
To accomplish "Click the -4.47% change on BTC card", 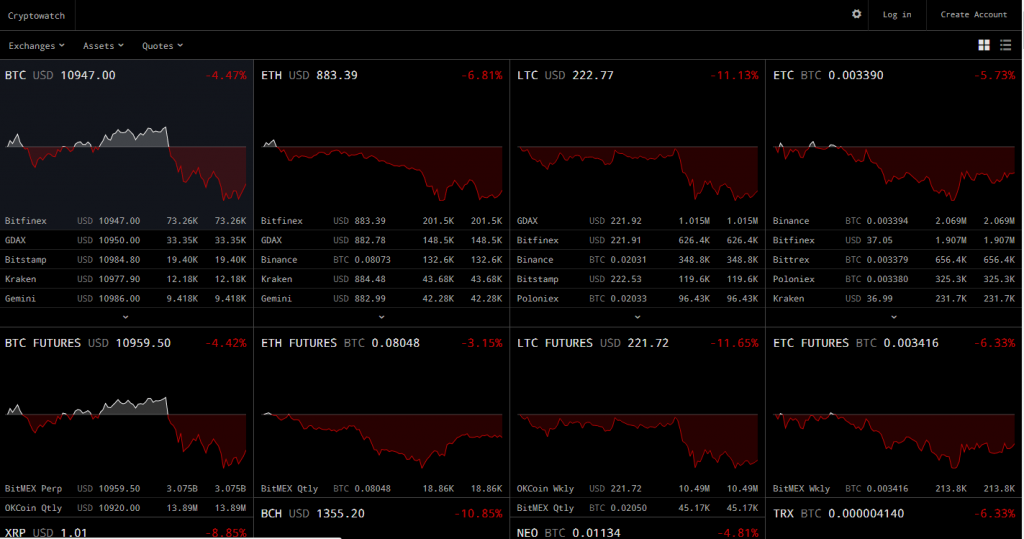I will point(226,75).
